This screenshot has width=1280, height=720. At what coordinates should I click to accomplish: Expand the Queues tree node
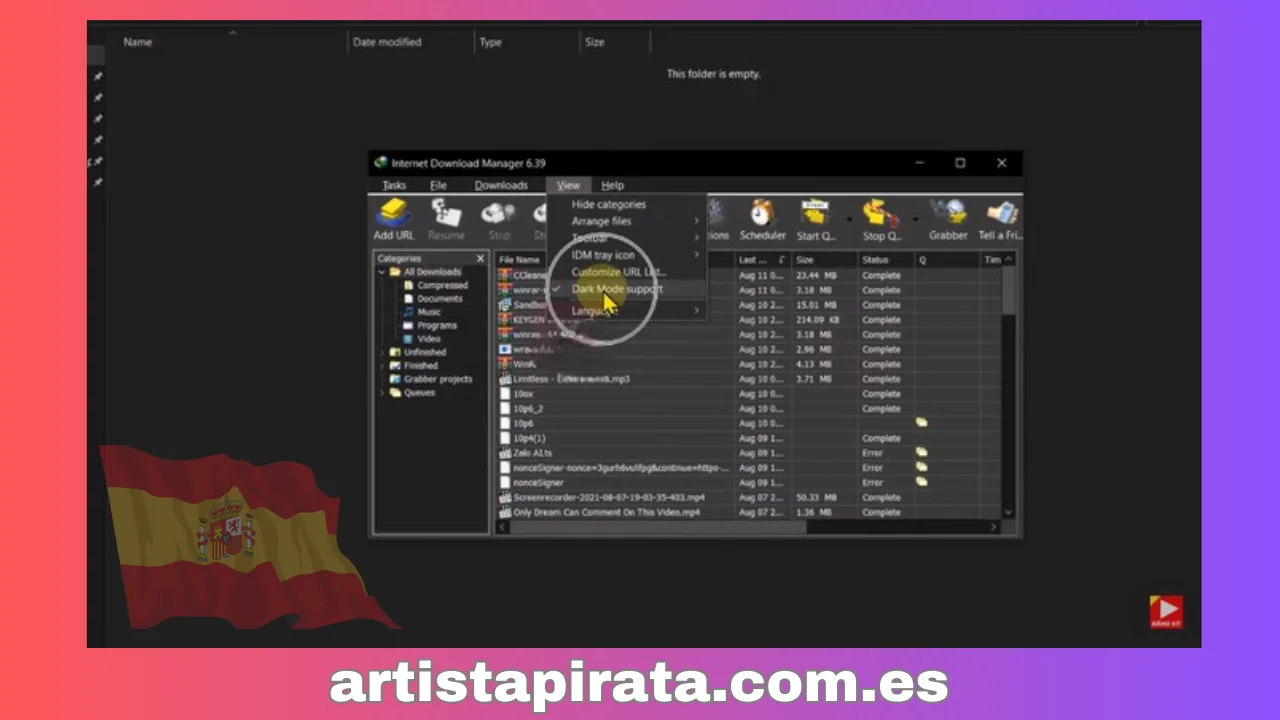click(382, 393)
